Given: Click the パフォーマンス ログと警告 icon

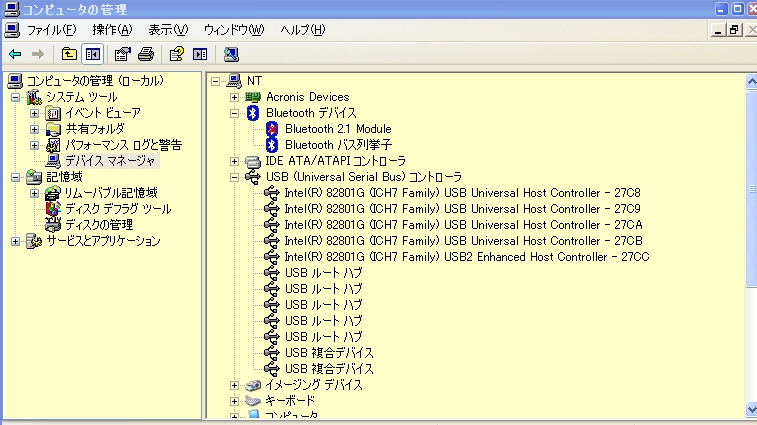Looking at the screenshot, I should pos(53,145).
